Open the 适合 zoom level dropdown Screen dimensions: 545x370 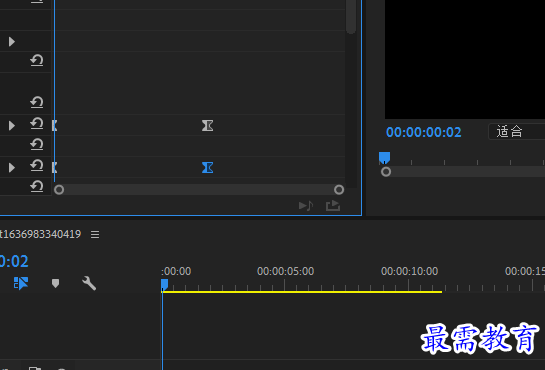[516, 132]
